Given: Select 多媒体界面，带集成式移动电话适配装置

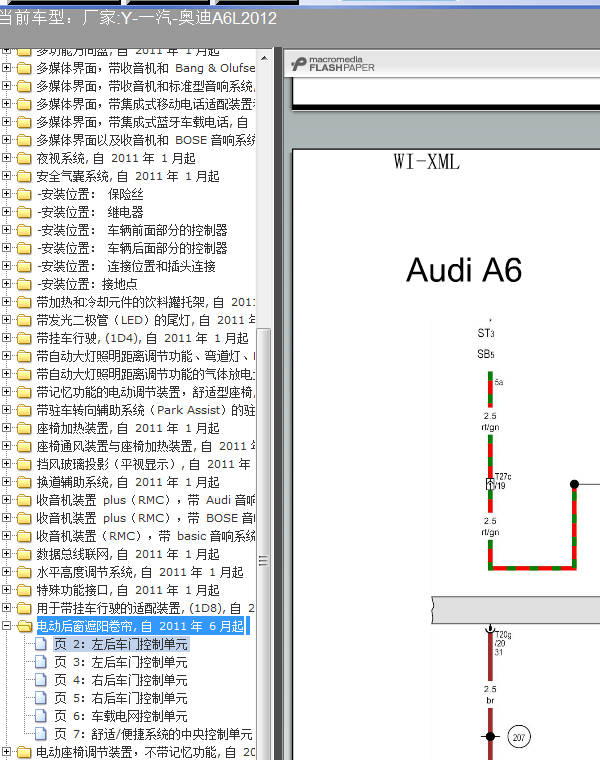Looking at the screenshot, I should click(145, 104).
